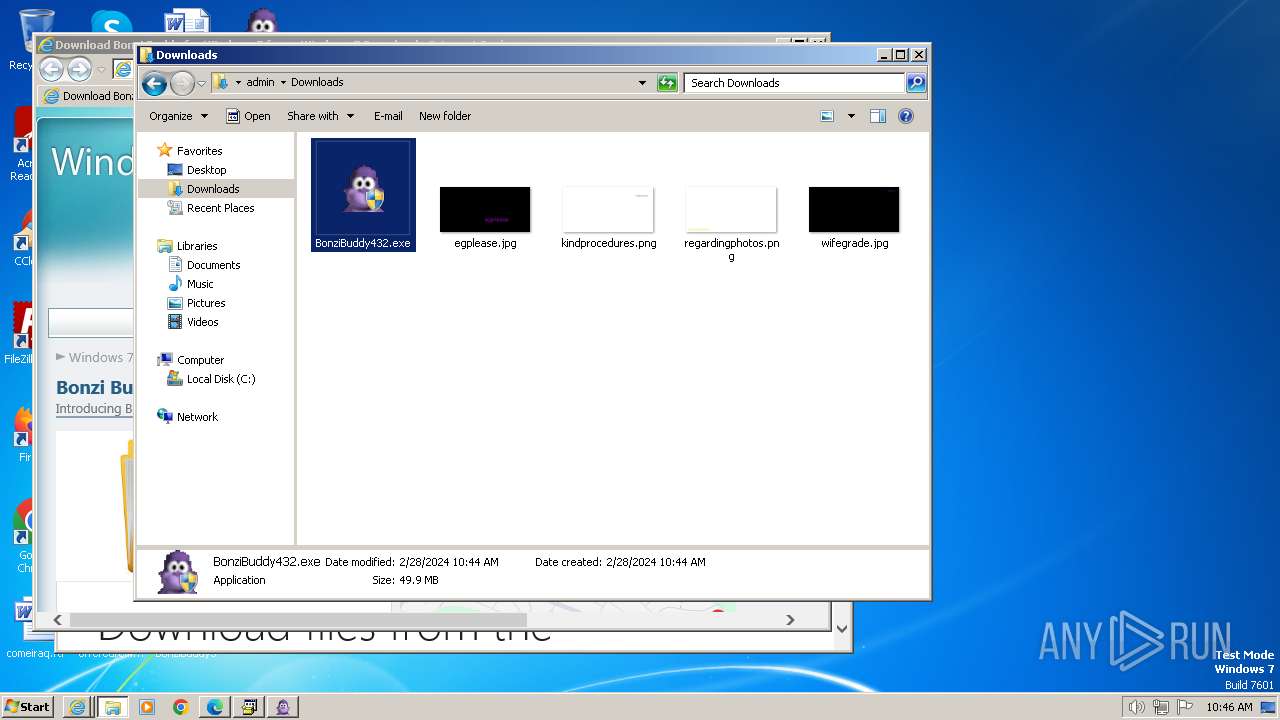Open recent pages dropdown beside navigation arrows
This screenshot has height=720, width=1280.
click(201, 83)
